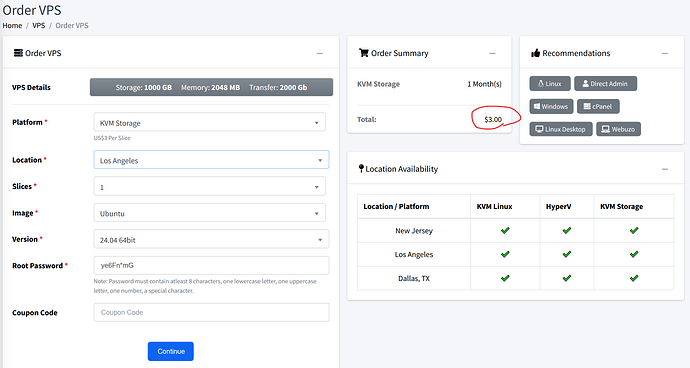This screenshot has height=368, width=690.
Task: Click the VPS Details storage/memory/transfer bar
Action: pyautogui.click(x=211, y=87)
